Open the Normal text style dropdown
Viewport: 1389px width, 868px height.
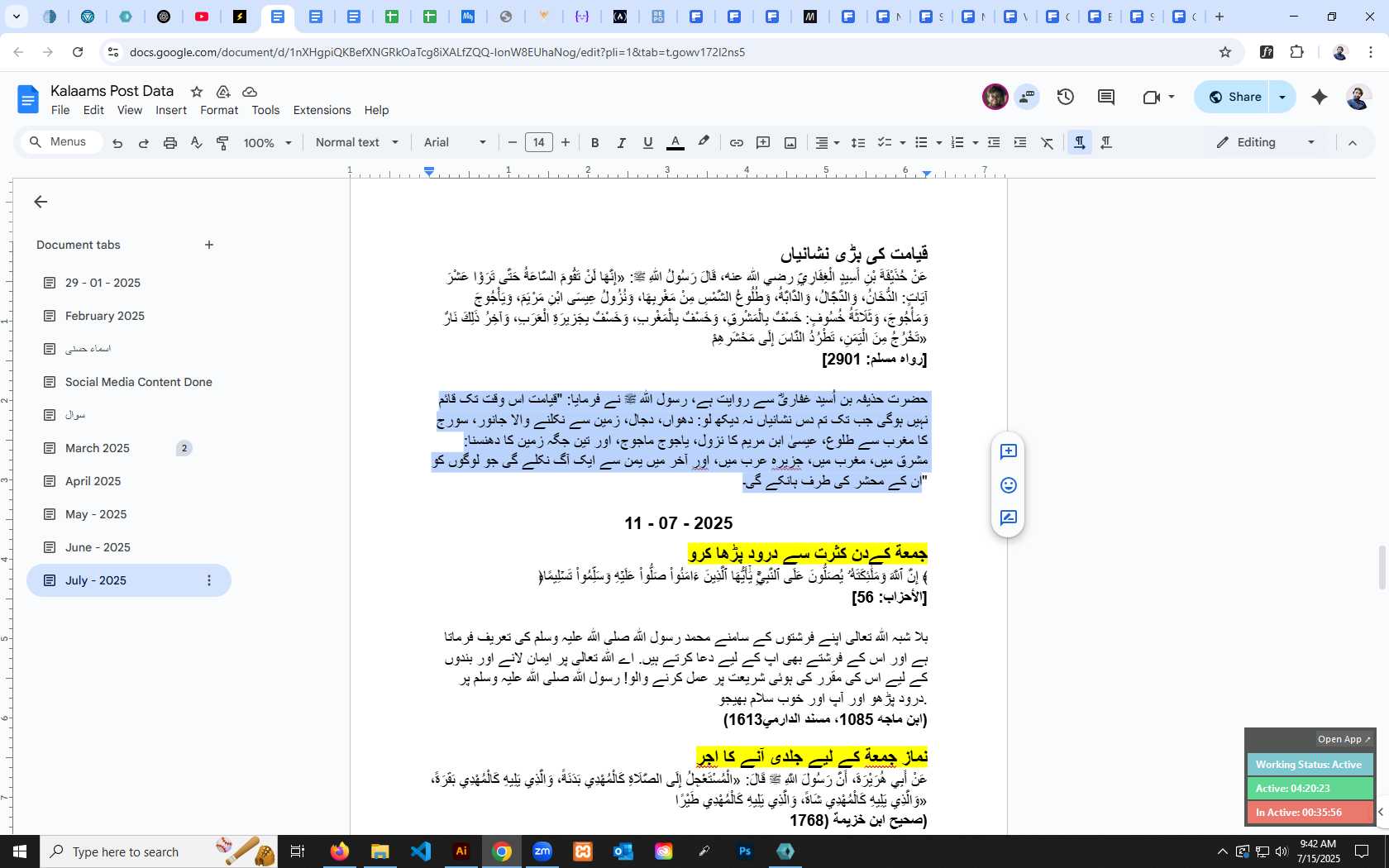click(356, 143)
